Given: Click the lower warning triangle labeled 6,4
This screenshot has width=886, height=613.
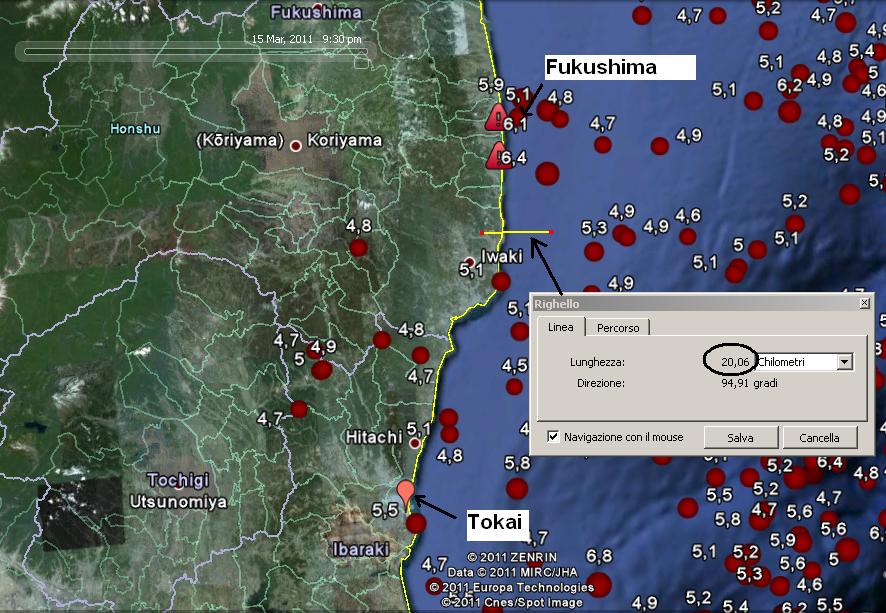Looking at the screenshot, I should tap(497, 155).
